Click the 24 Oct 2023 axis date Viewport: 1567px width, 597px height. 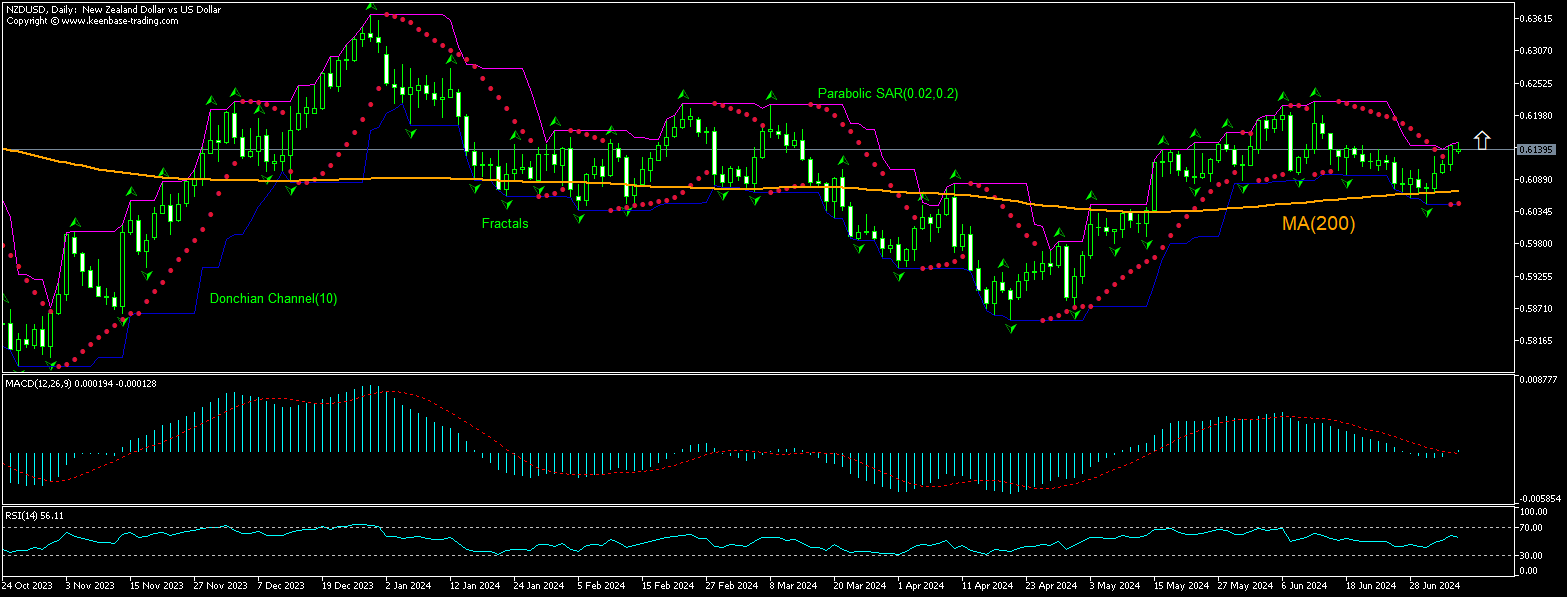coord(30,586)
